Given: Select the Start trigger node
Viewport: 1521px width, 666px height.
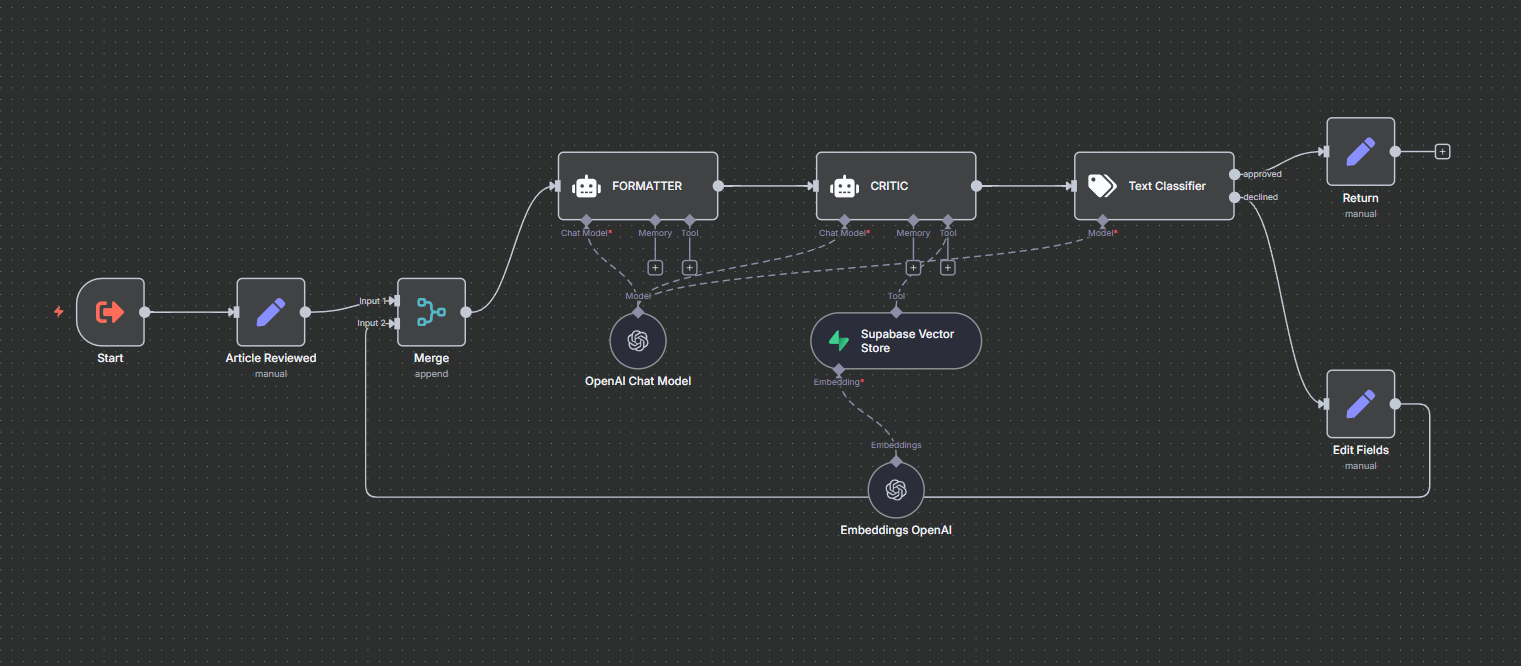Looking at the screenshot, I should [x=110, y=312].
